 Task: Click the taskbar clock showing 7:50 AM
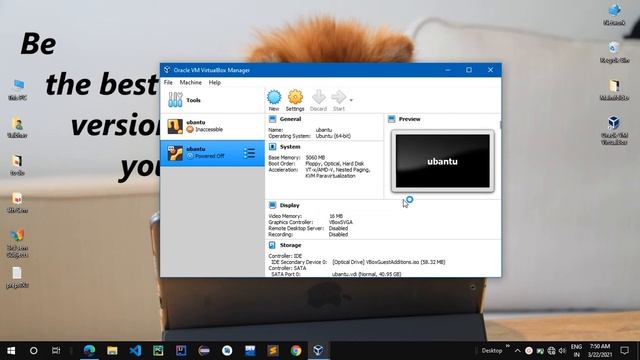[600, 351]
